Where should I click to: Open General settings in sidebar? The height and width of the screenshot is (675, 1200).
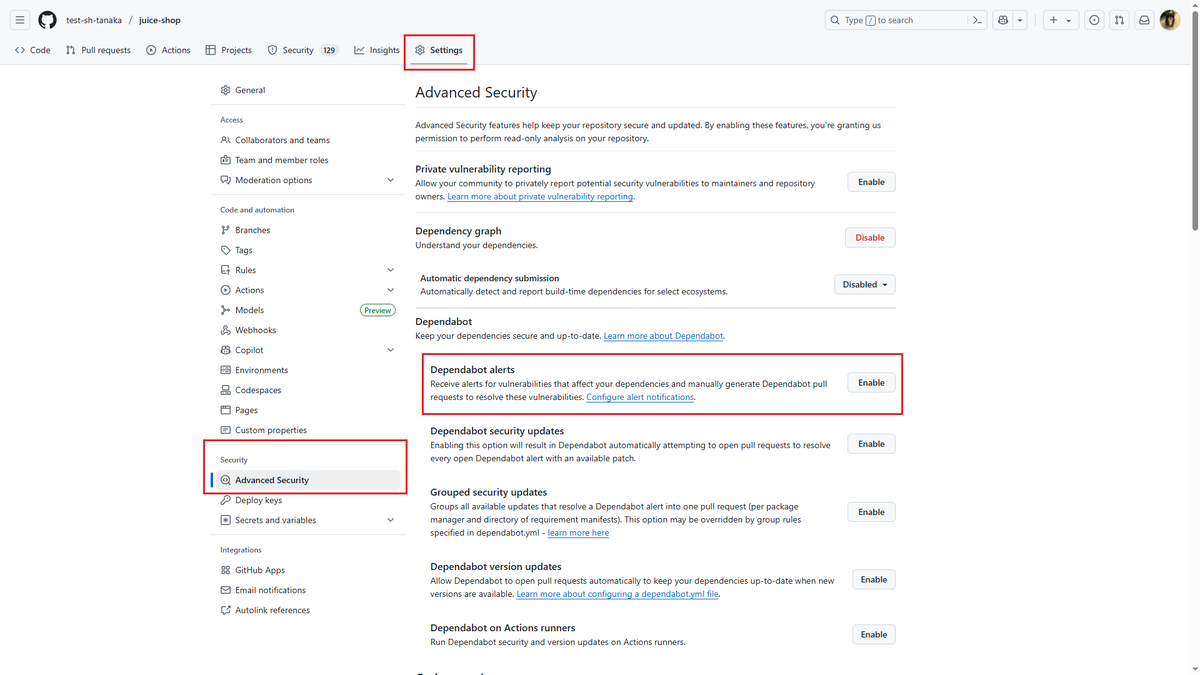click(x=307, y=90)
